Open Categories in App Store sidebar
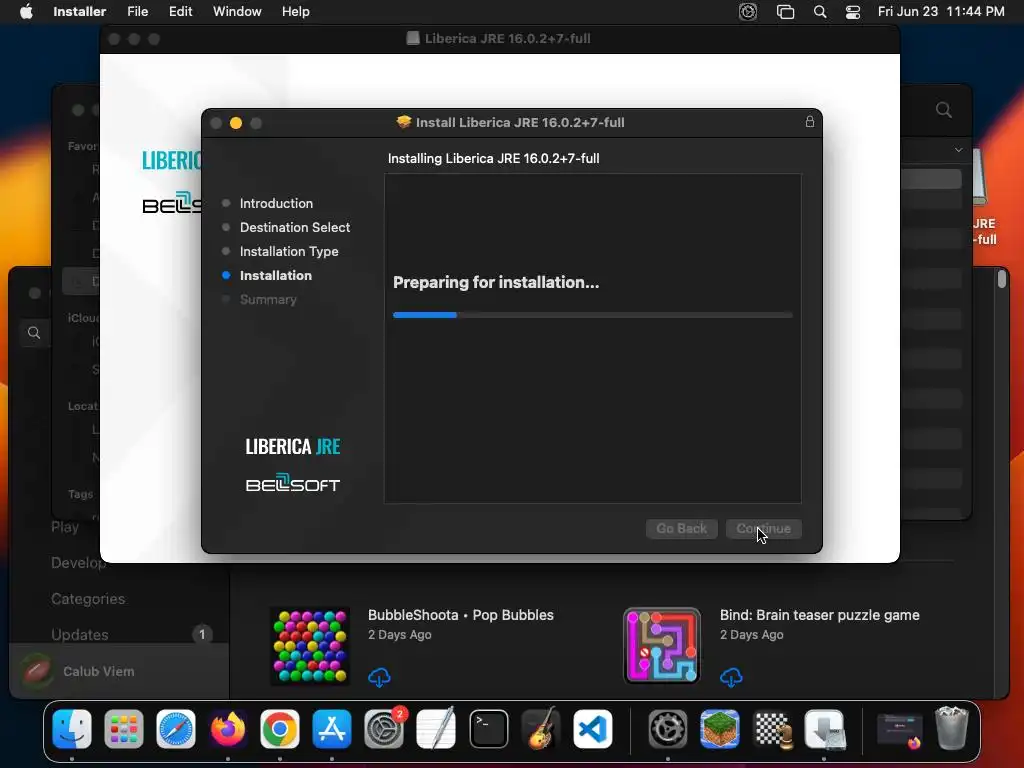The width and height of the screenshot is (1024, 768). pos(88,599)
